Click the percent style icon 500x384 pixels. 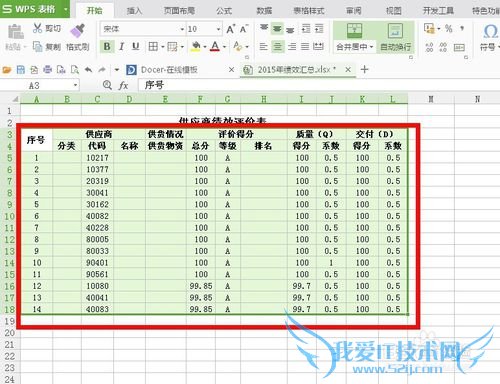click(449, 29)
